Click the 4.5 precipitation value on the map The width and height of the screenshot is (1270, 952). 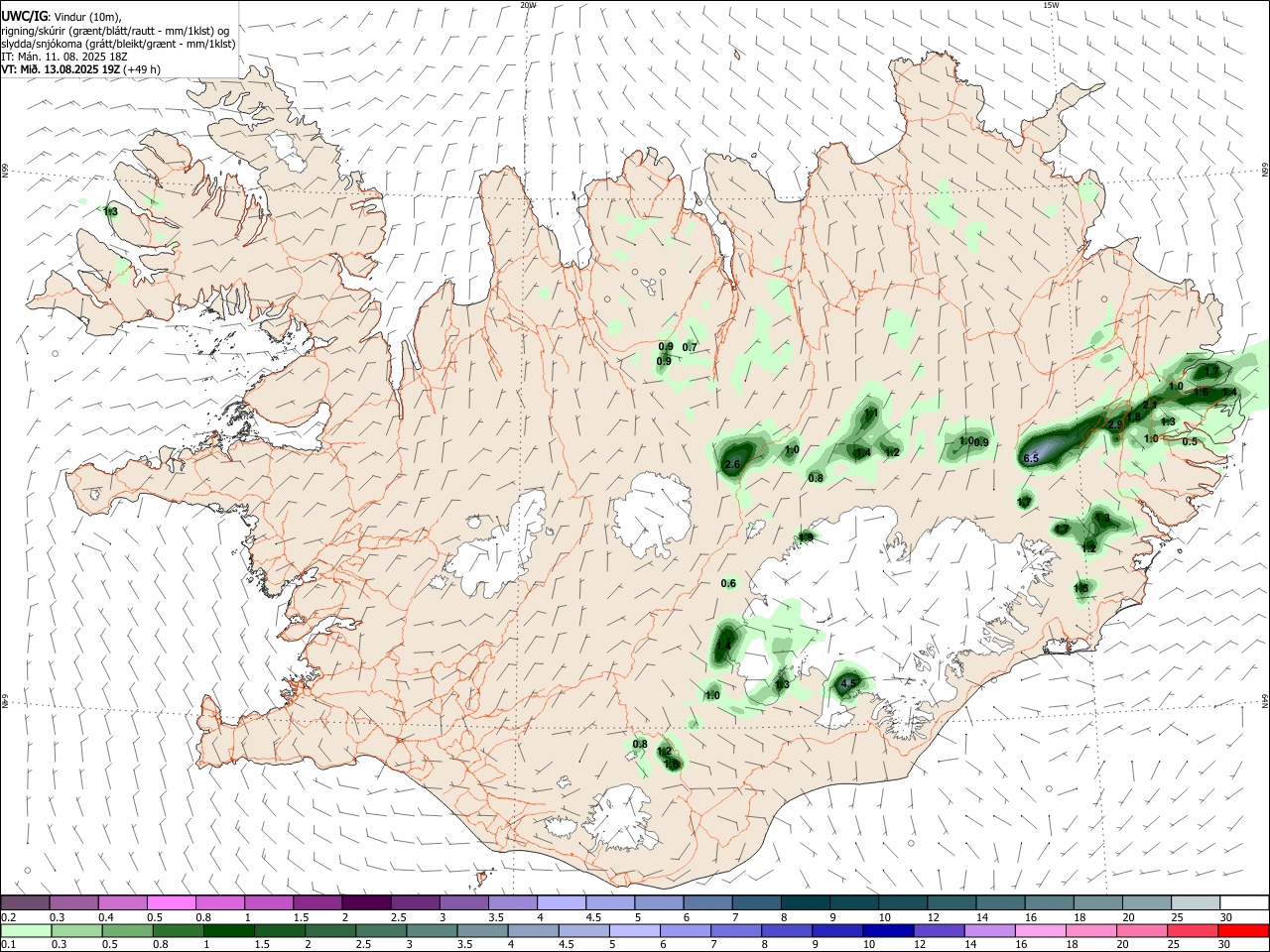click(x=848, y=683)
